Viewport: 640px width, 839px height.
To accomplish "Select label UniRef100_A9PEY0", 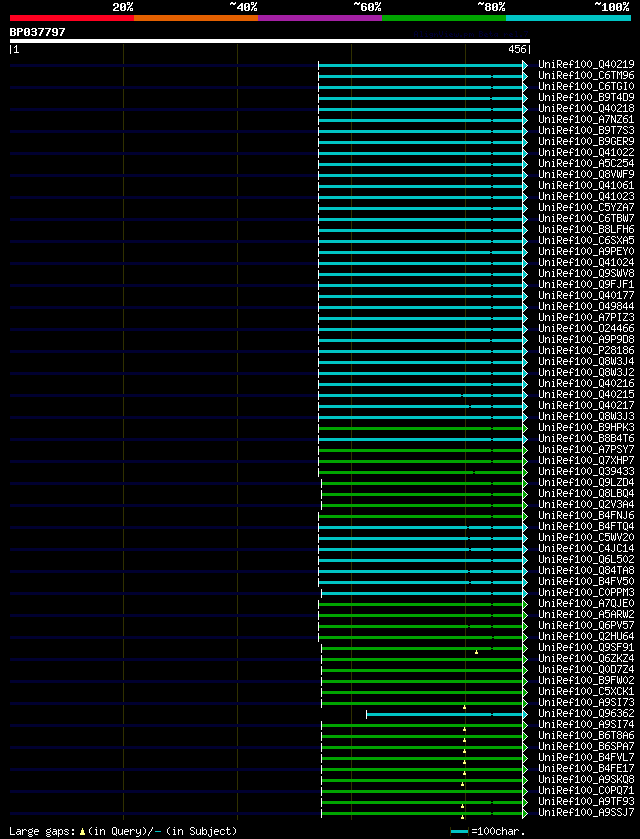I will (x=586, y=252).
